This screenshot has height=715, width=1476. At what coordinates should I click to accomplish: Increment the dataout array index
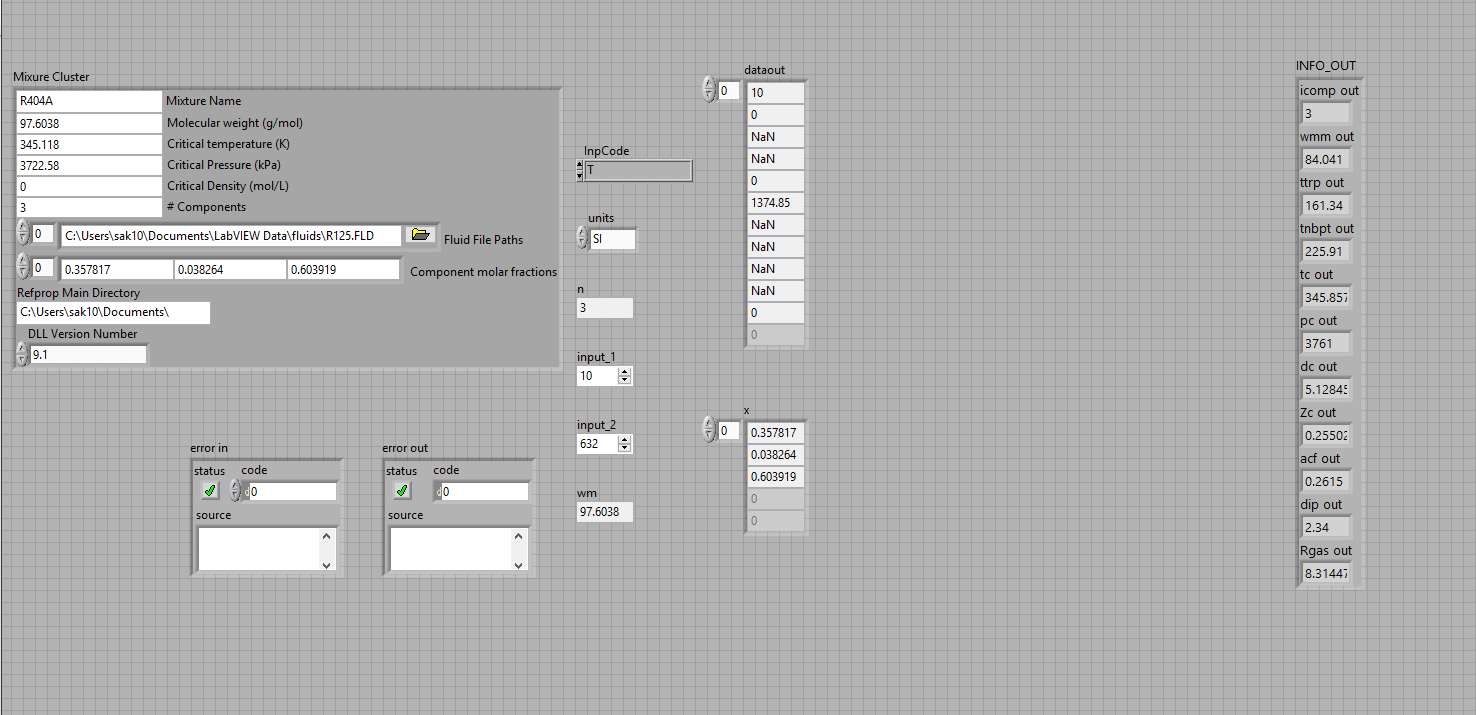tap(708, 84)
